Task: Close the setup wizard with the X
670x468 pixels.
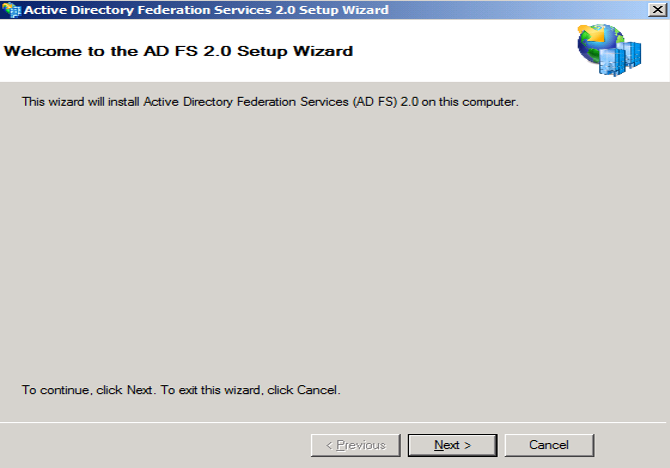Action: pyautogui.click(x=654, y=10)
